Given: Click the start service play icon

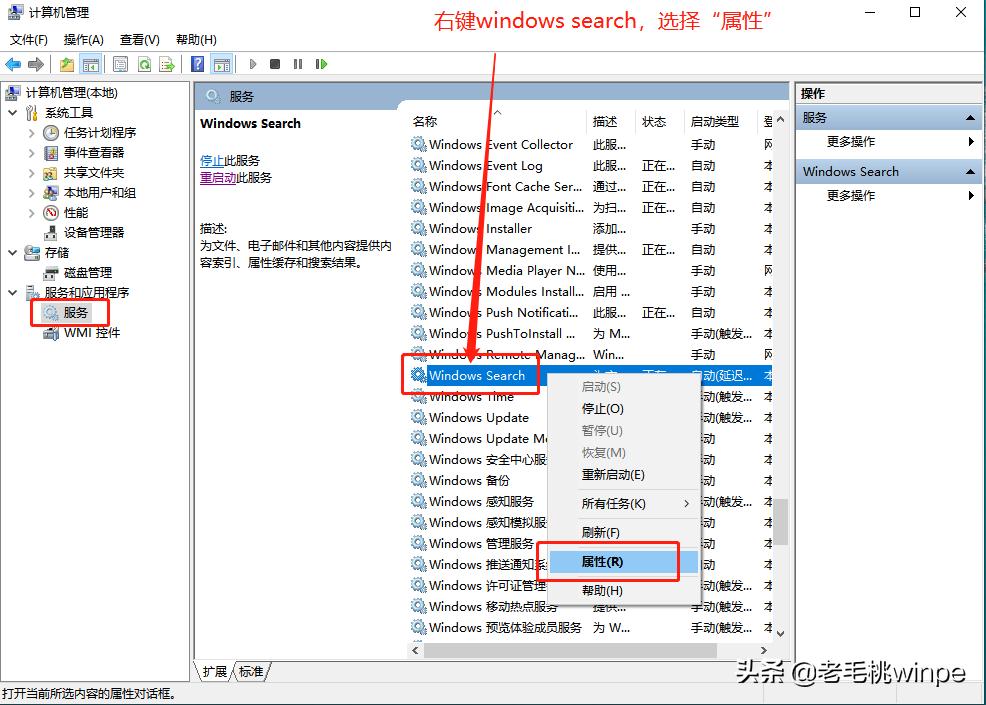Looking at the screenshot, I should 253,63.
